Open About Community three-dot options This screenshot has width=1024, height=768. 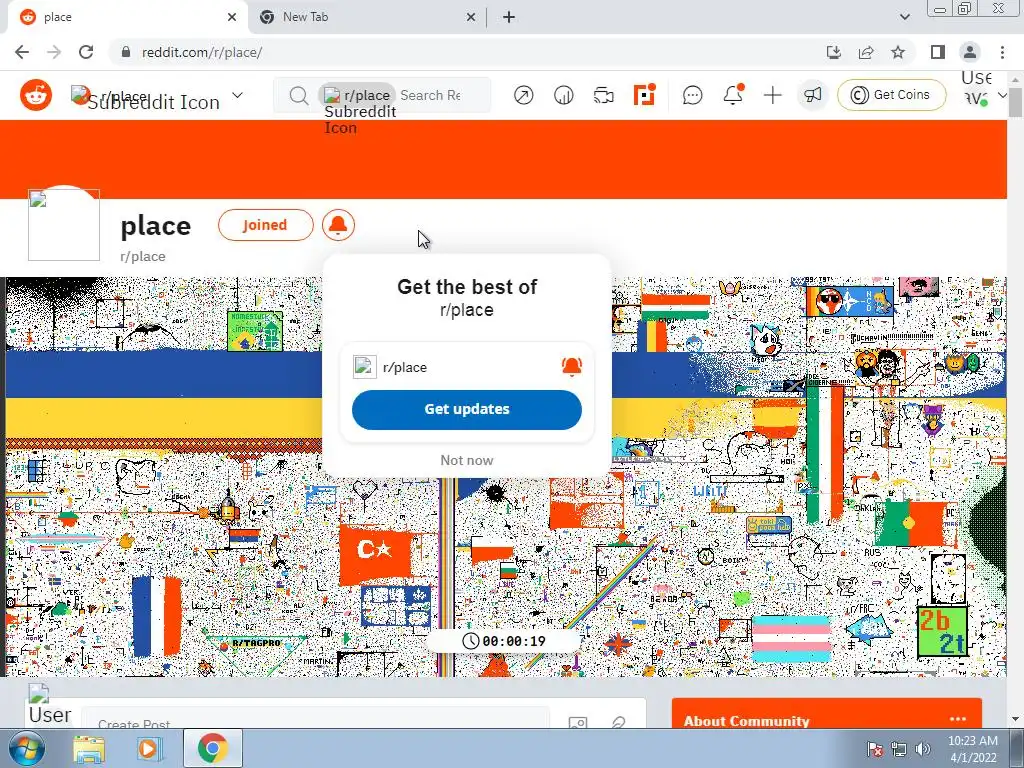tap(957, 719)
